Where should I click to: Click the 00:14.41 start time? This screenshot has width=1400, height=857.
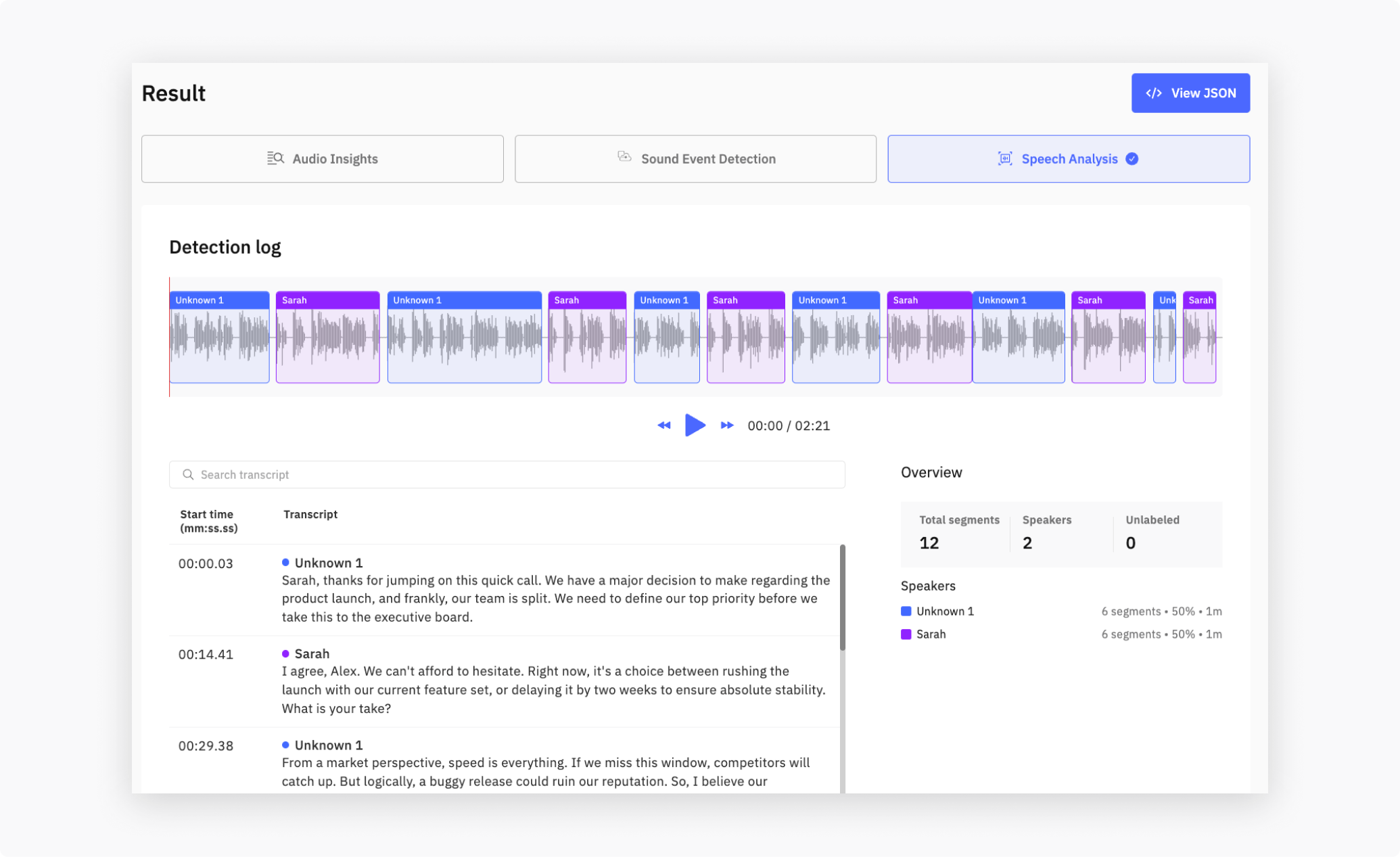click(x=206, y=654)
